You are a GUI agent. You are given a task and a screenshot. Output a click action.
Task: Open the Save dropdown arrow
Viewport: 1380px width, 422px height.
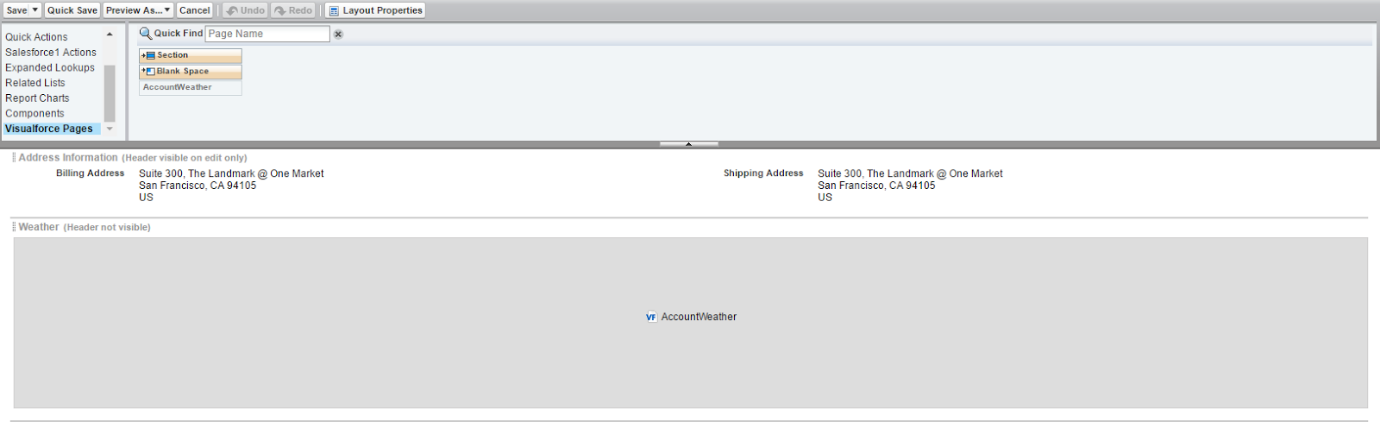[35, 10]
